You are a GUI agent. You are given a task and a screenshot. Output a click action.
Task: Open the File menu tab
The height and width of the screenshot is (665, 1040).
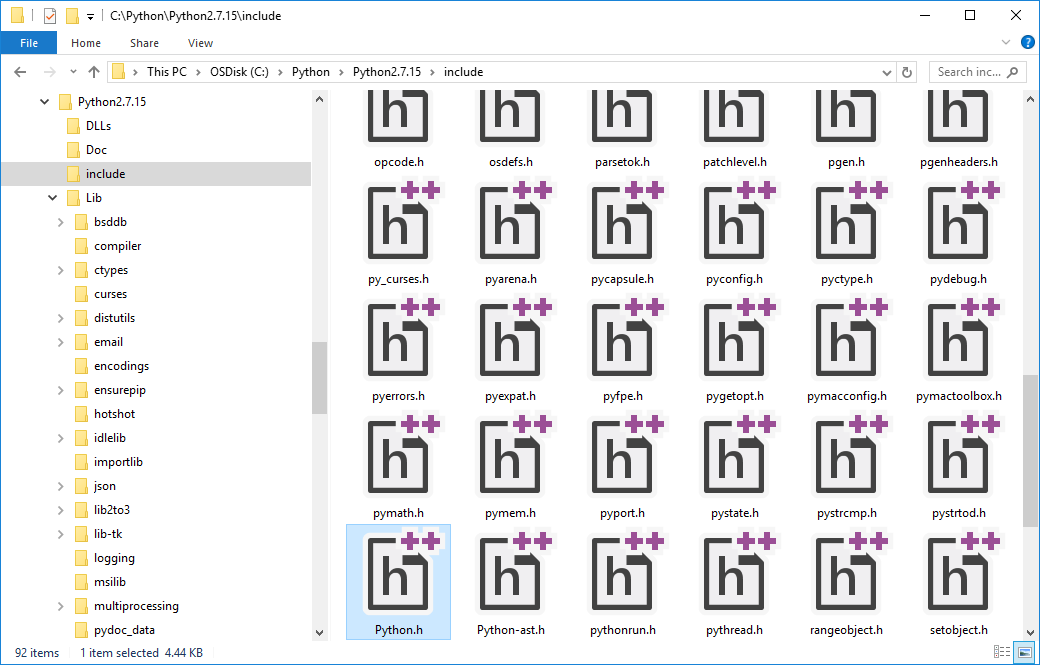pyautogui.click(x=29, y=43)
